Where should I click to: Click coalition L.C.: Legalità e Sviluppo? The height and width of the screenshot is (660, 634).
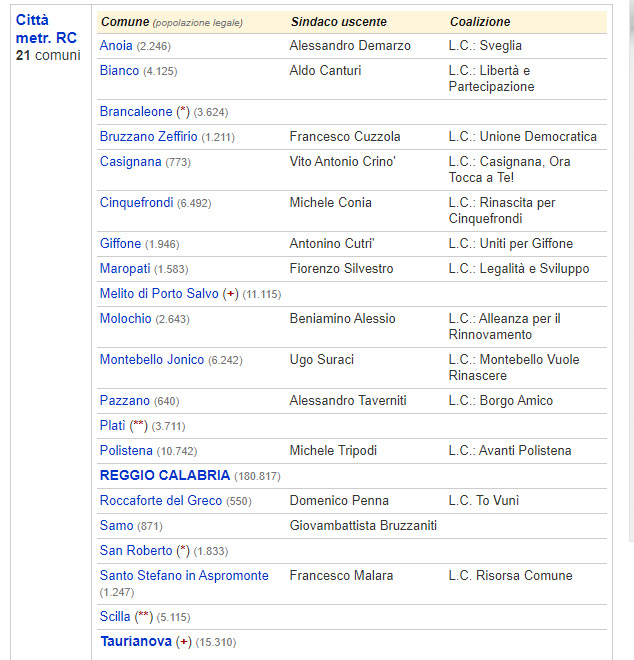519,269
